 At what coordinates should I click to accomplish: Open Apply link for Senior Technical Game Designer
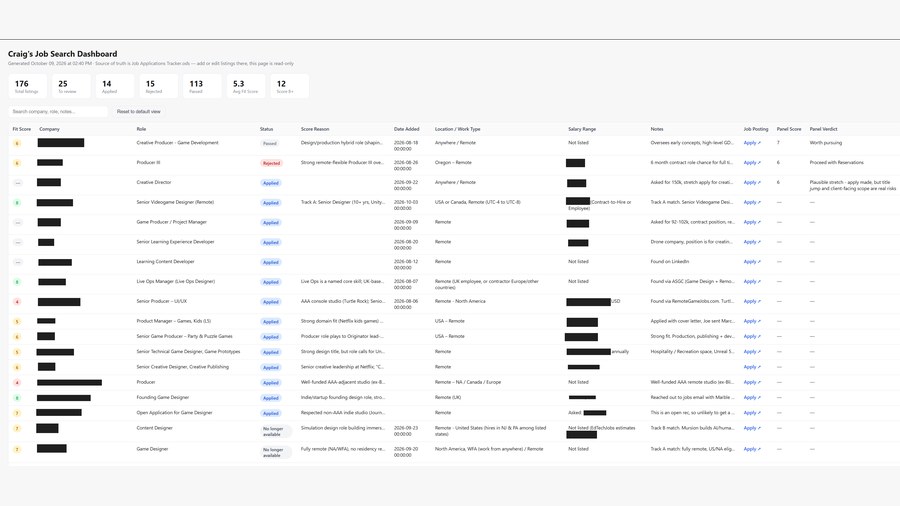click(752, 352)
